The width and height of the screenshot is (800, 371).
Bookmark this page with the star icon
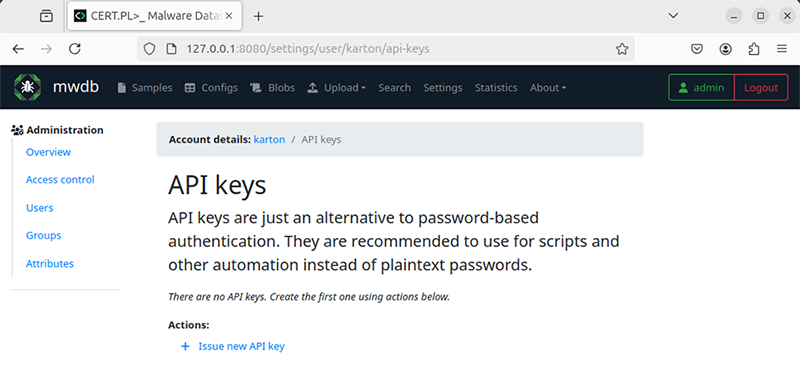point(621,49)
